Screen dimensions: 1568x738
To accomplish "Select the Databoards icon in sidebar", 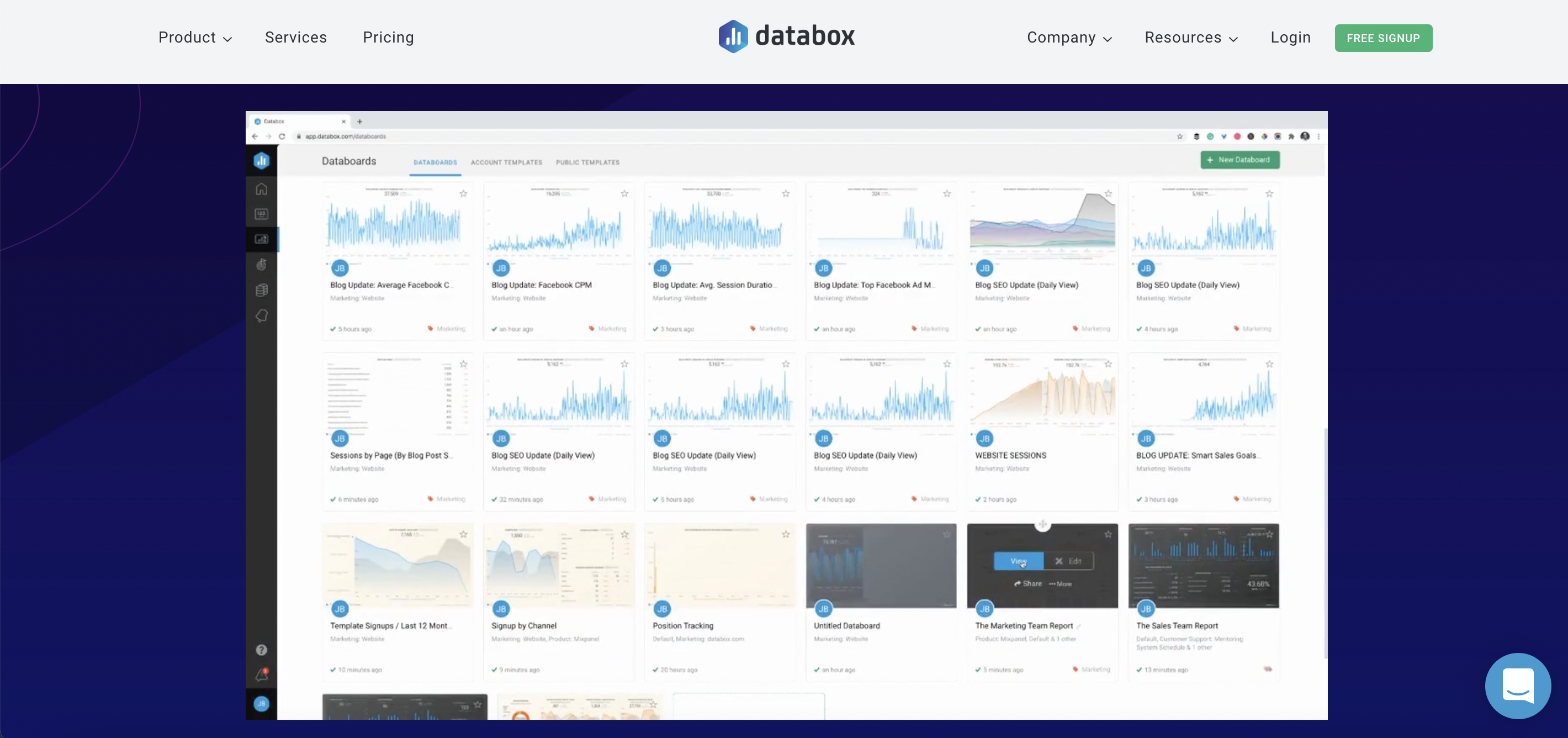I will click(261, 239).
